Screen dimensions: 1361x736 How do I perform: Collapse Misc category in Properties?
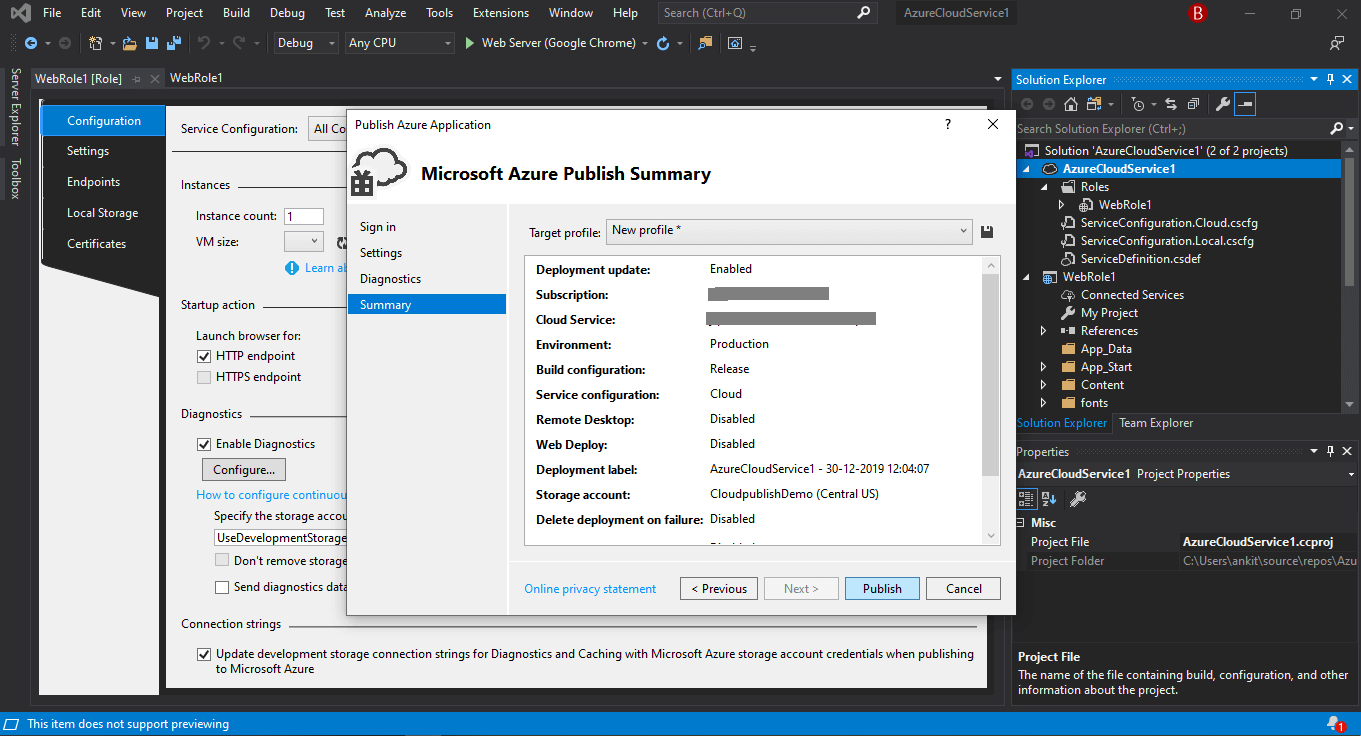click(1022, 523)
